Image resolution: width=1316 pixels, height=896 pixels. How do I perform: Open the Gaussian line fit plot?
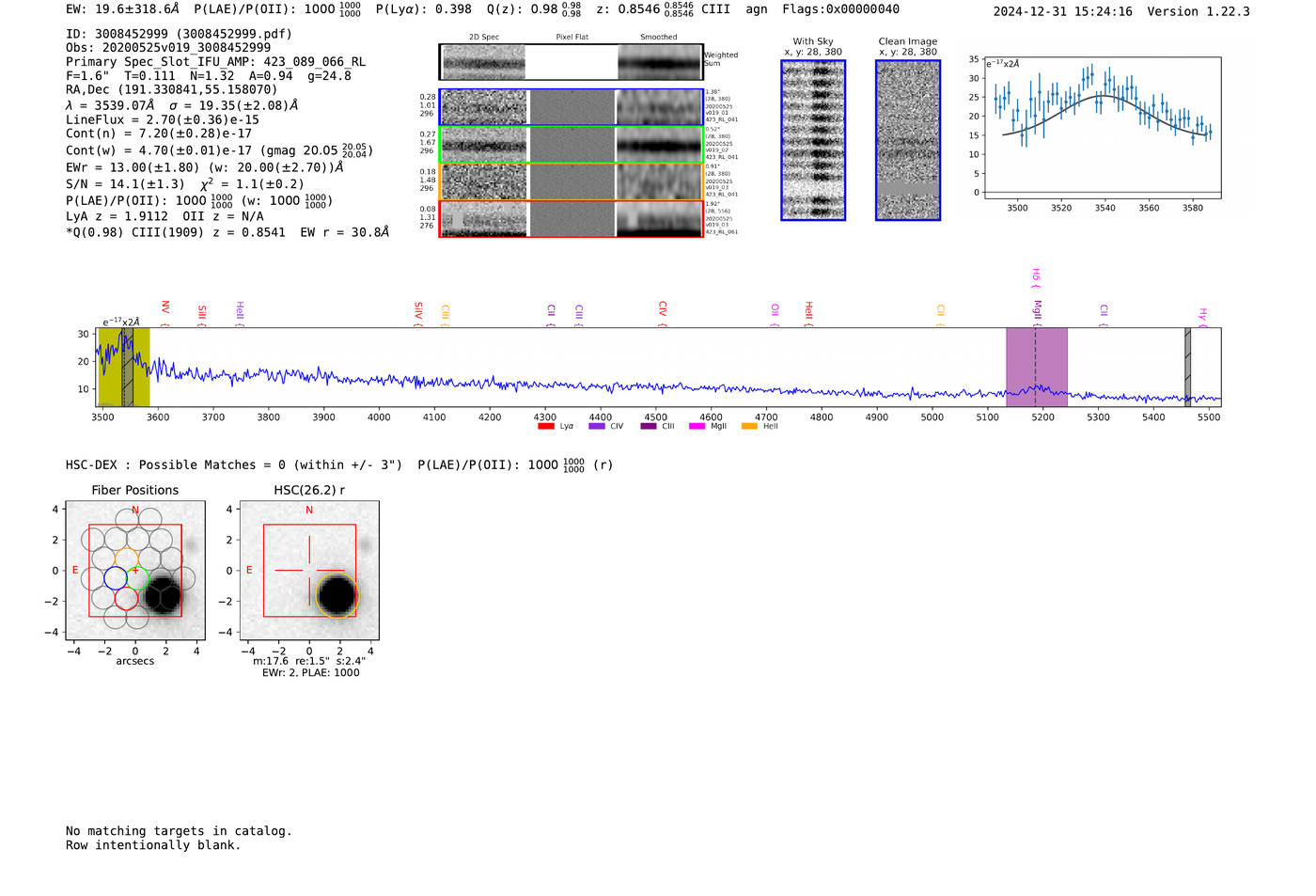[1102, 127]
